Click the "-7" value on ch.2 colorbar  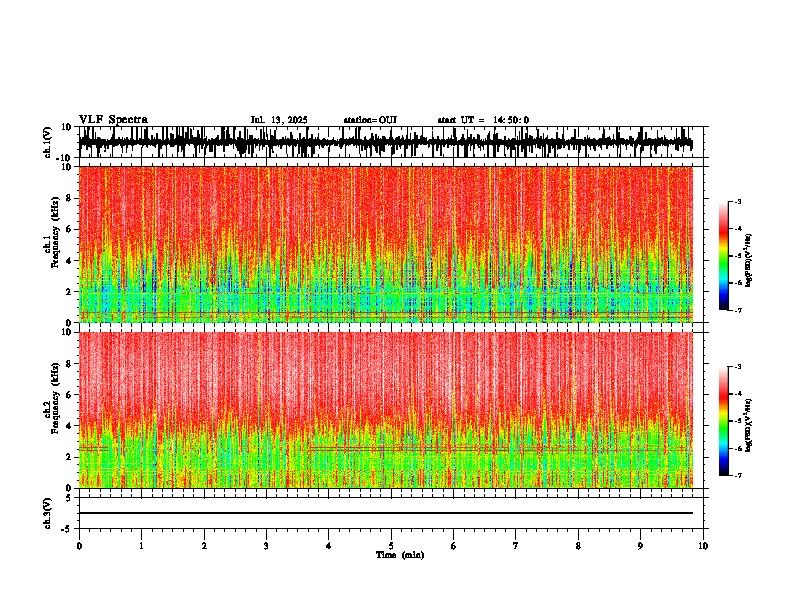[x=737, y=475]
